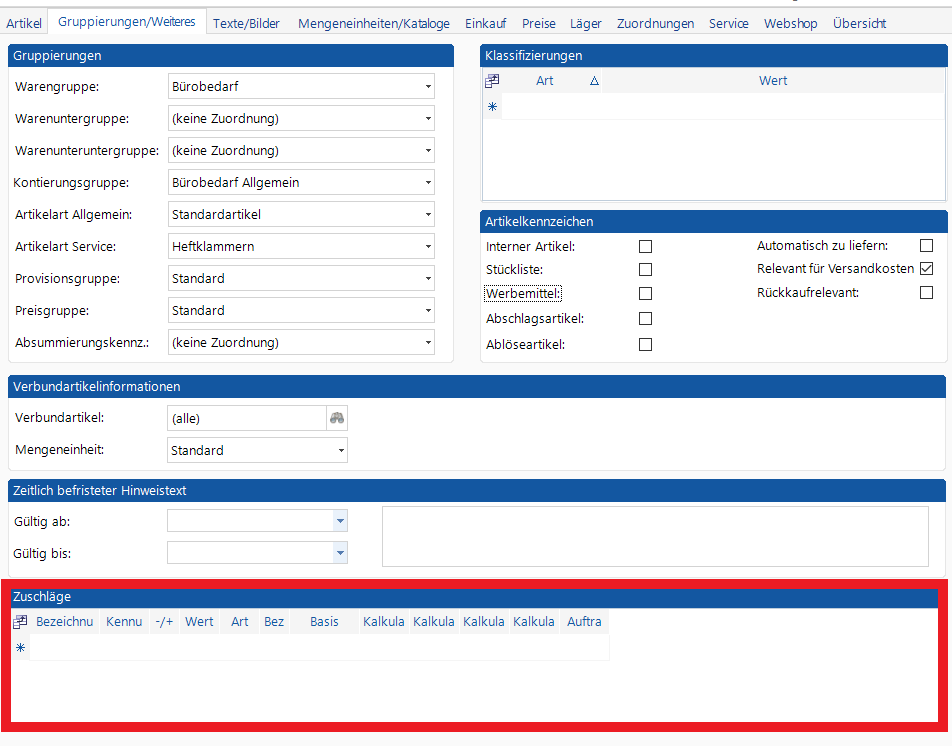Image resolution: width=952 pixels, height=746 pixels.
Task: Enable the Interner Artikel checkbox
Action: [x=645, y=246]
